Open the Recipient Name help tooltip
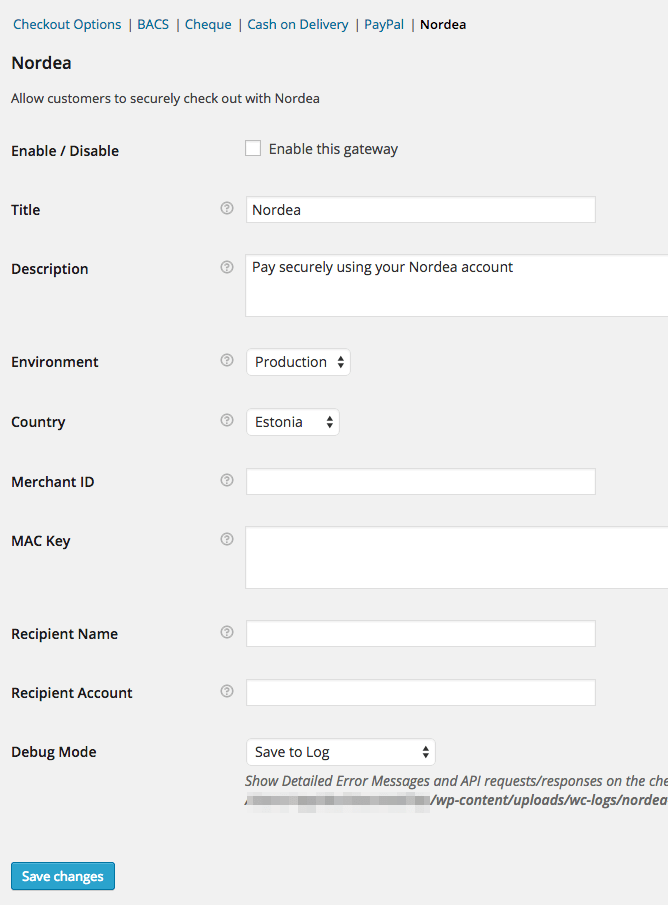The height and width of the screenshot is (905, 668). tap(227, 632)
